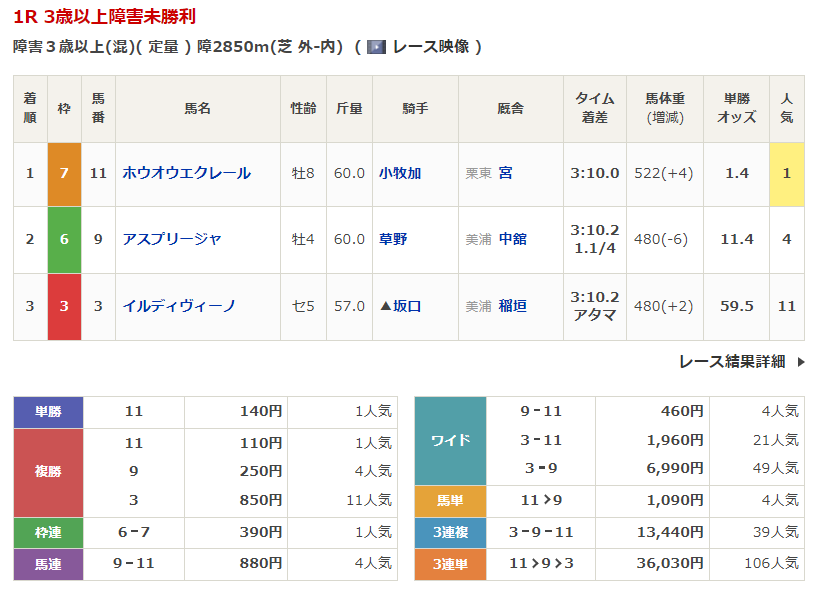
Task: View jockey 小牧加 profile
Action: point(400,173)
